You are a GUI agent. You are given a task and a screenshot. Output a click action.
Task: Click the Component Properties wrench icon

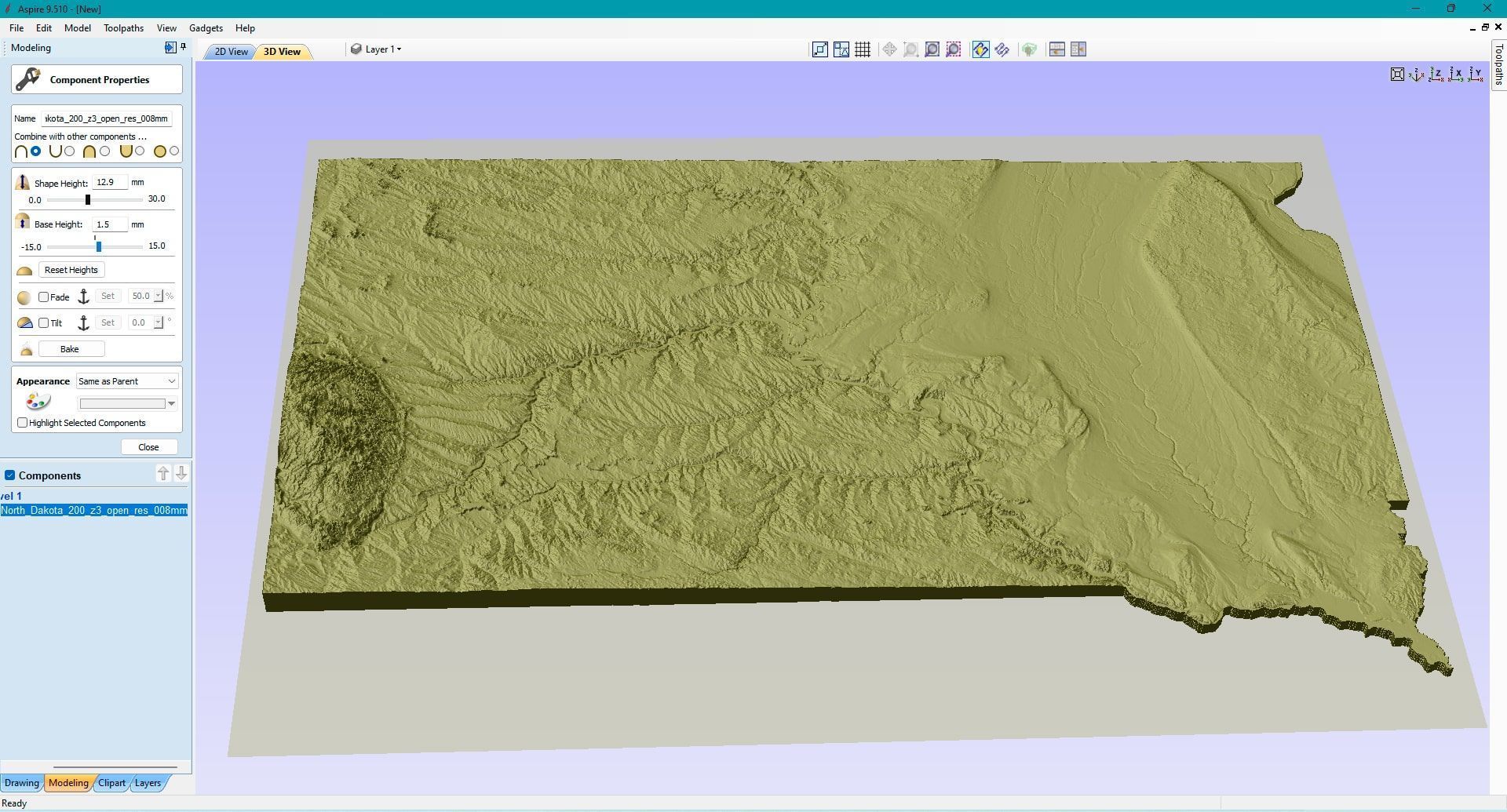click(28, 79)
